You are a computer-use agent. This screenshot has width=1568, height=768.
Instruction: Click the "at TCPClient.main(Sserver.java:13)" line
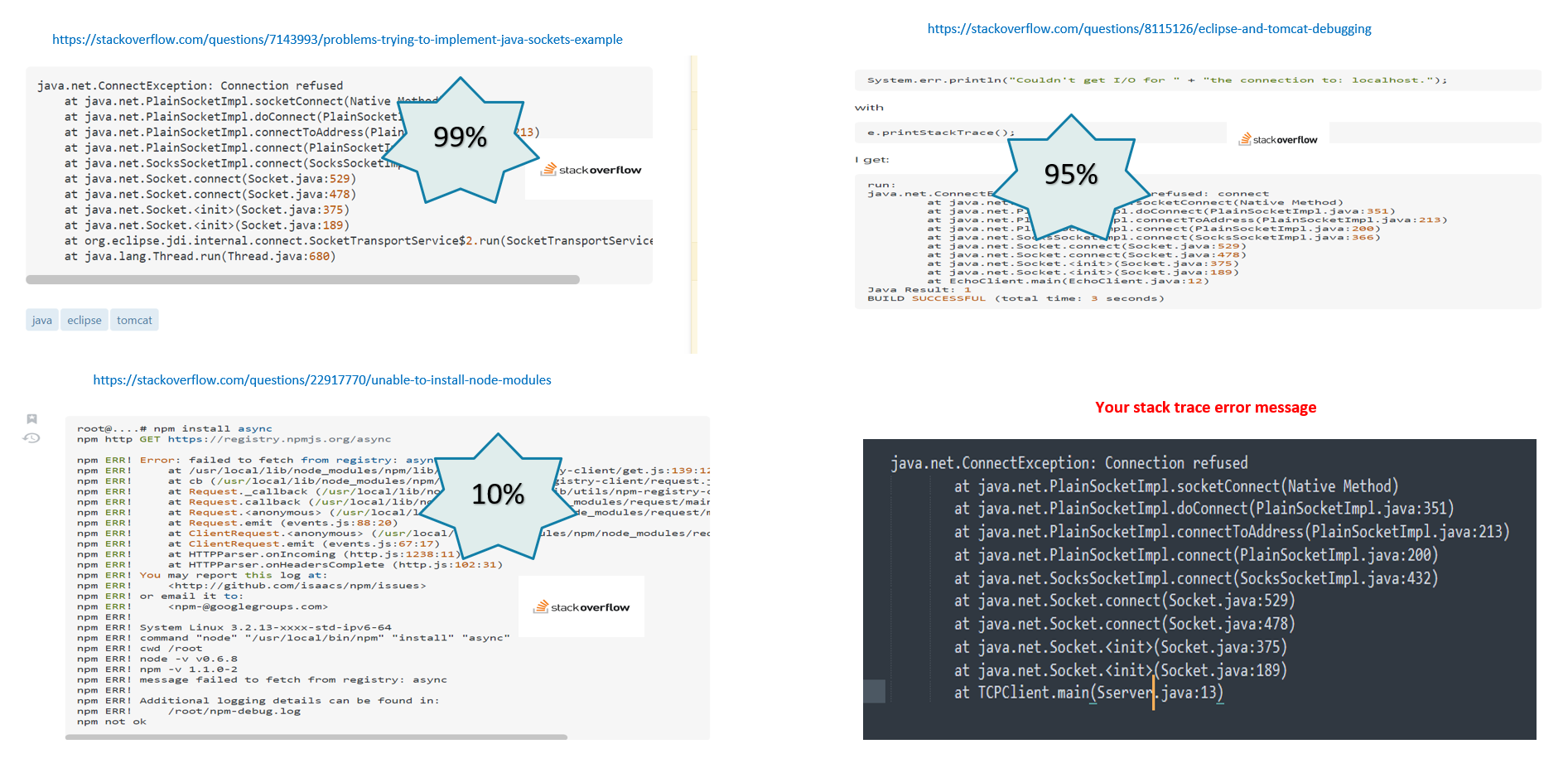pyautogui.click(x=1088, y=693)
